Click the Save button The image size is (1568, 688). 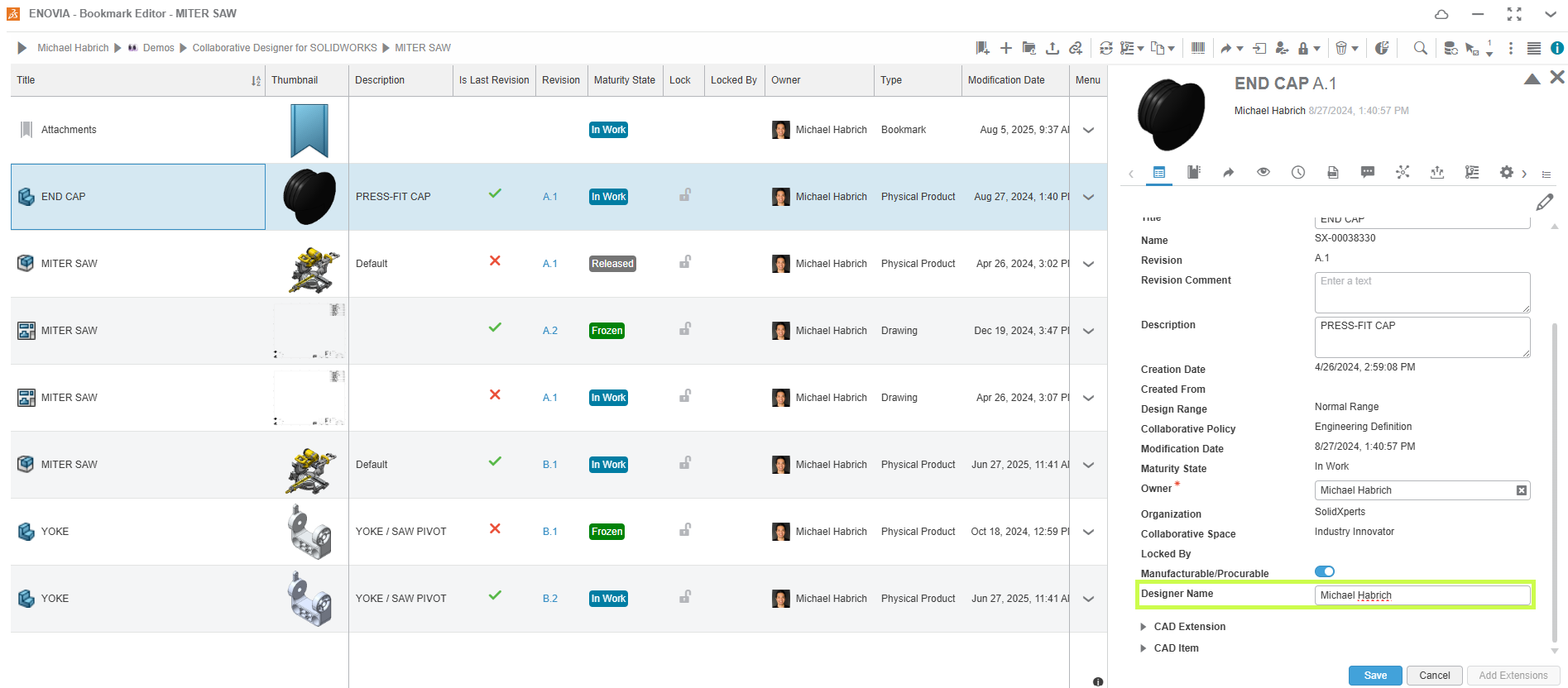pos(1375,676)
